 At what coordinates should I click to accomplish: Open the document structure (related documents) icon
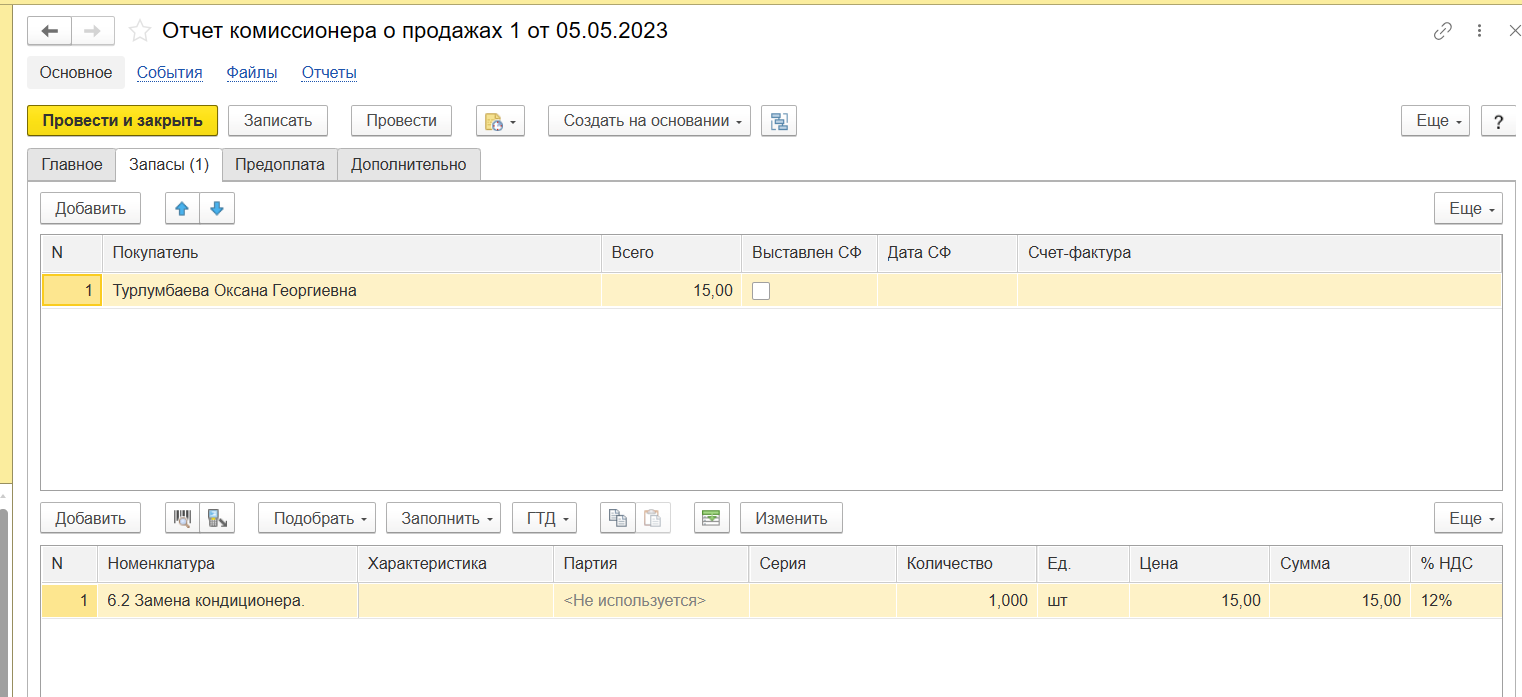[778, 121]
